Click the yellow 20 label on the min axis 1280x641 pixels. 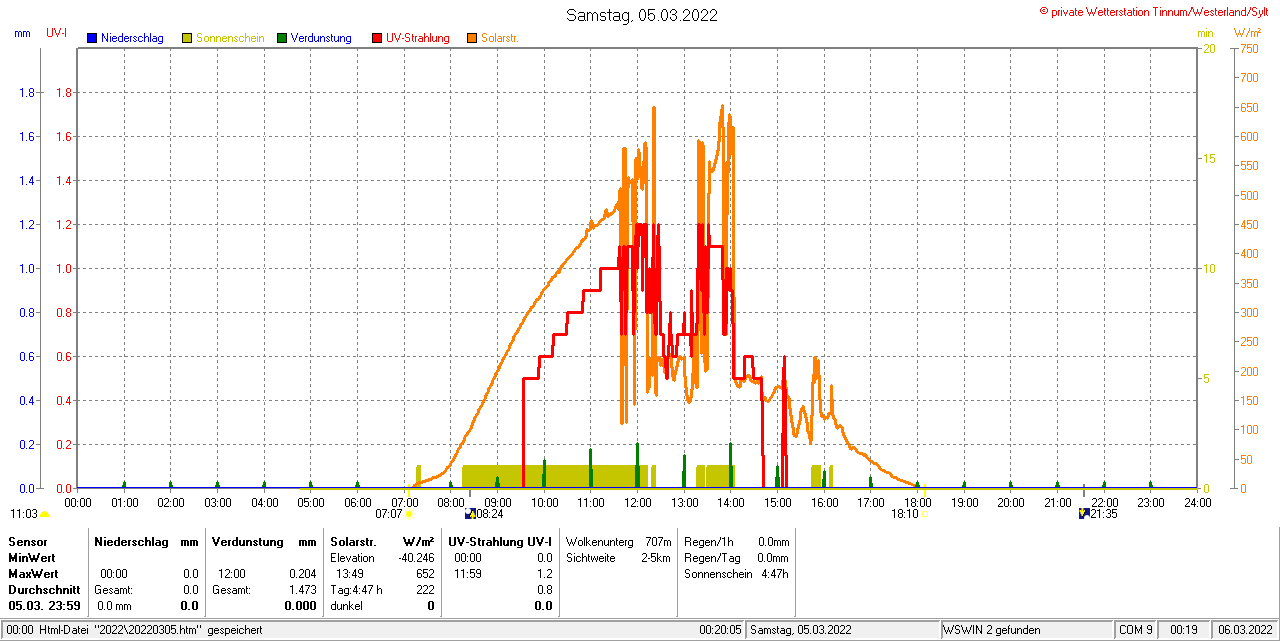coord(1208,48)
